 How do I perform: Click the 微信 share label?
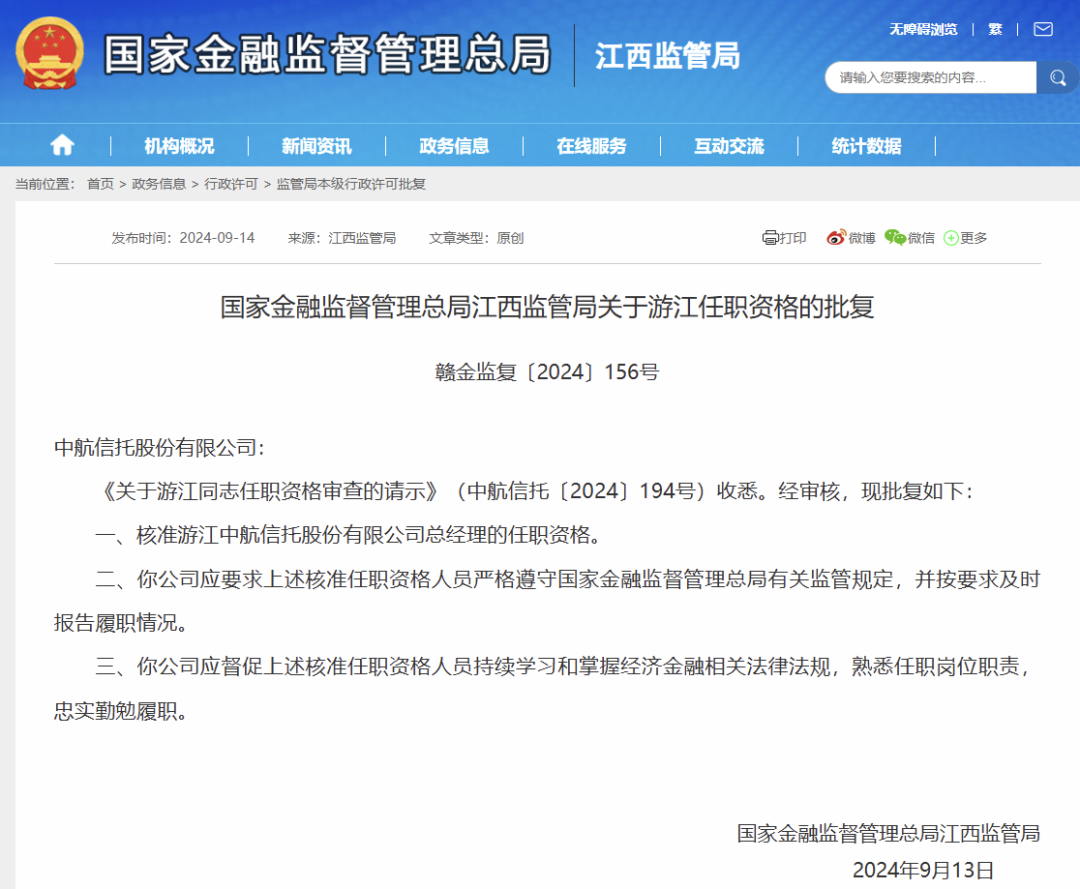point(921,238)
